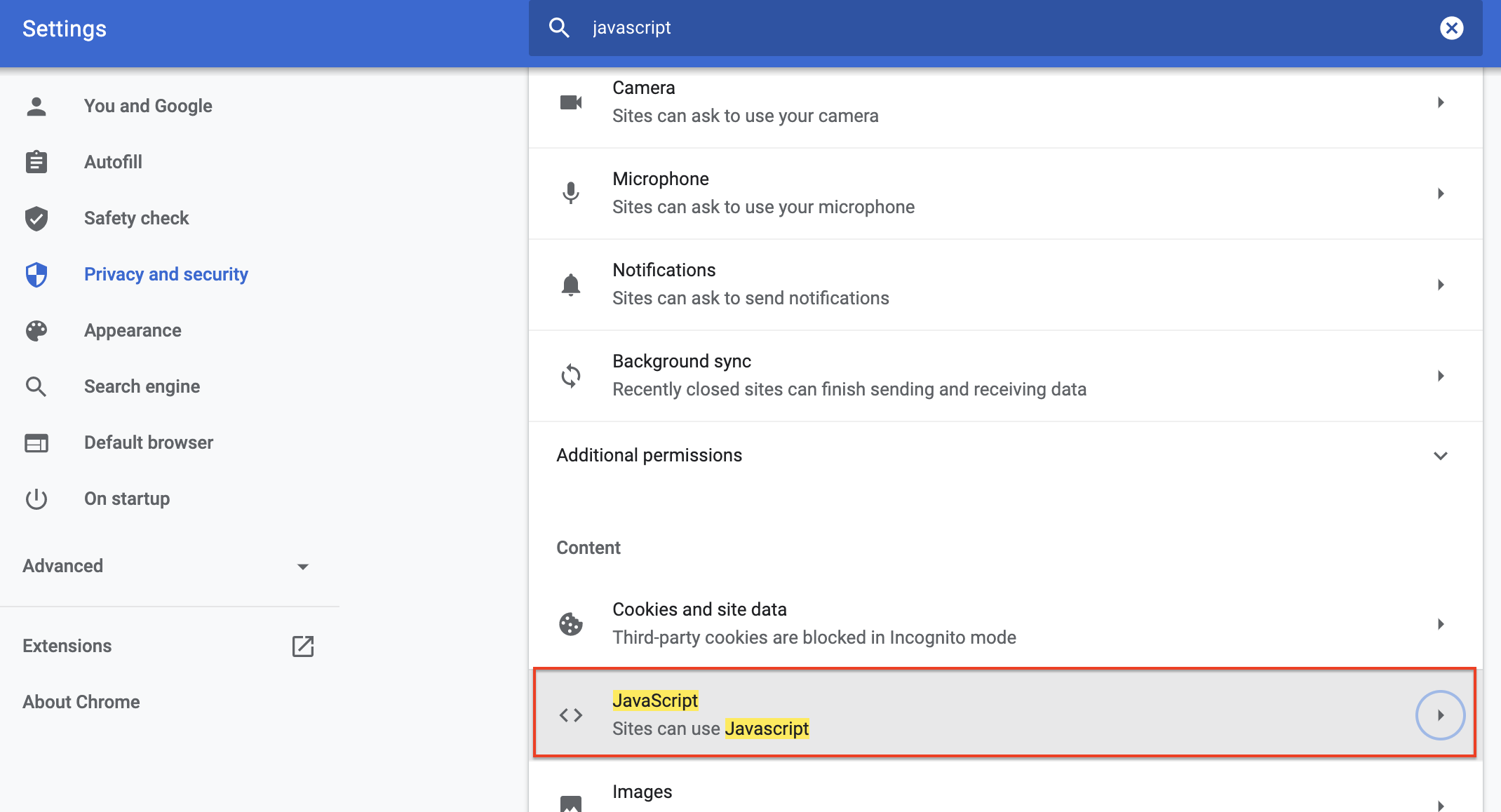Click the JavaScript code brackets icon
Image resolution: width=1501 pixels, height=812 pixels.
click(571, 715)
